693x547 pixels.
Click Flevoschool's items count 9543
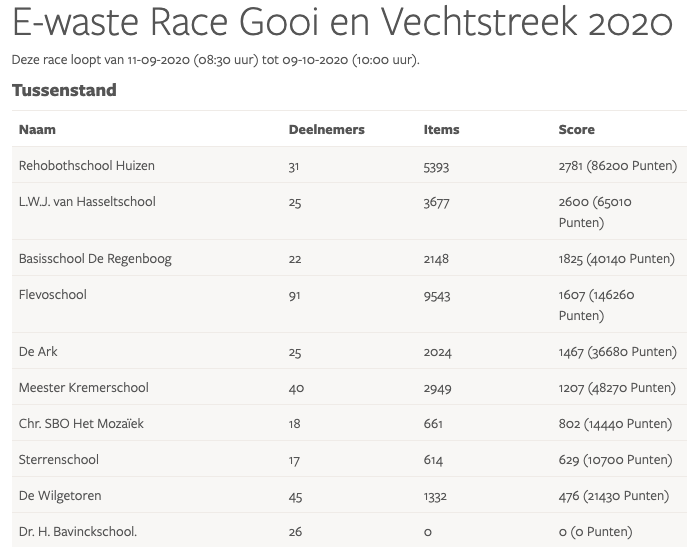(x=438, y=295)
